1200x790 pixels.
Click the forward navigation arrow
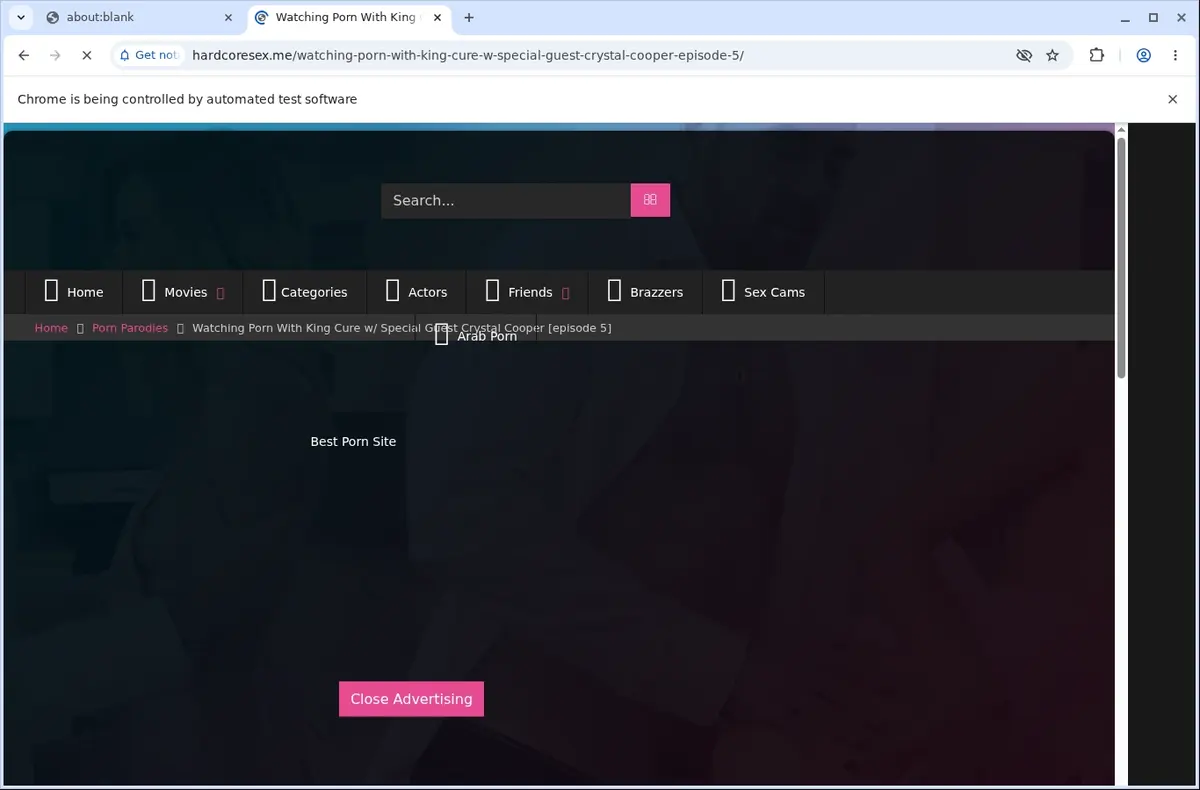point(55,55)
